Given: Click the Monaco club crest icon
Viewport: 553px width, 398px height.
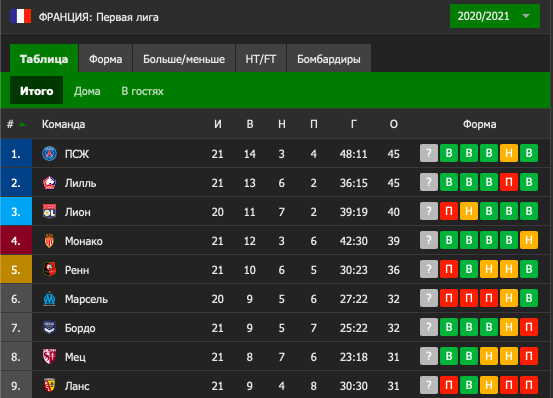Looking at the screenshot, I should coord(49,241).
